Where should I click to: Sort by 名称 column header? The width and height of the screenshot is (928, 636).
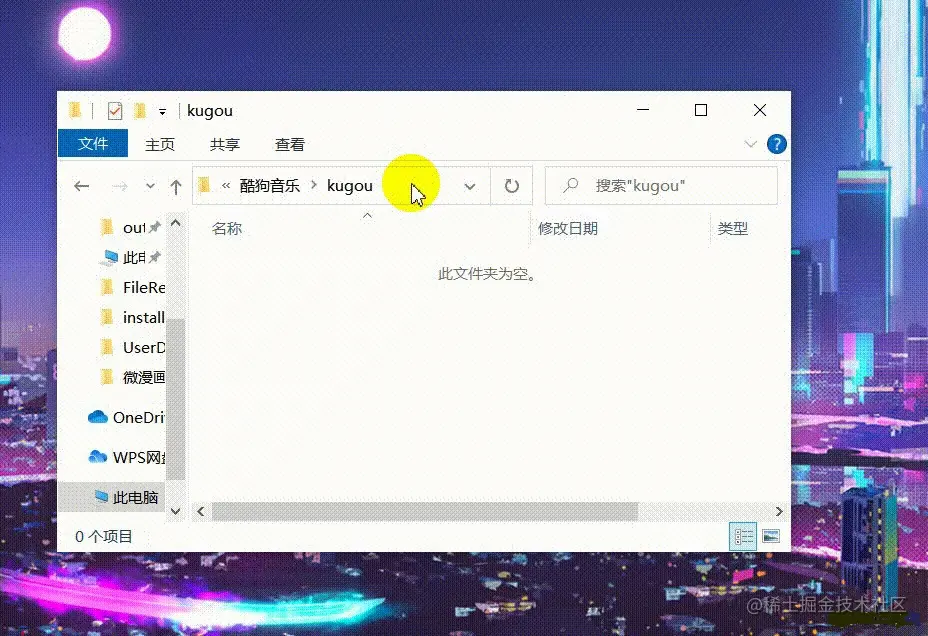point(227,228)
